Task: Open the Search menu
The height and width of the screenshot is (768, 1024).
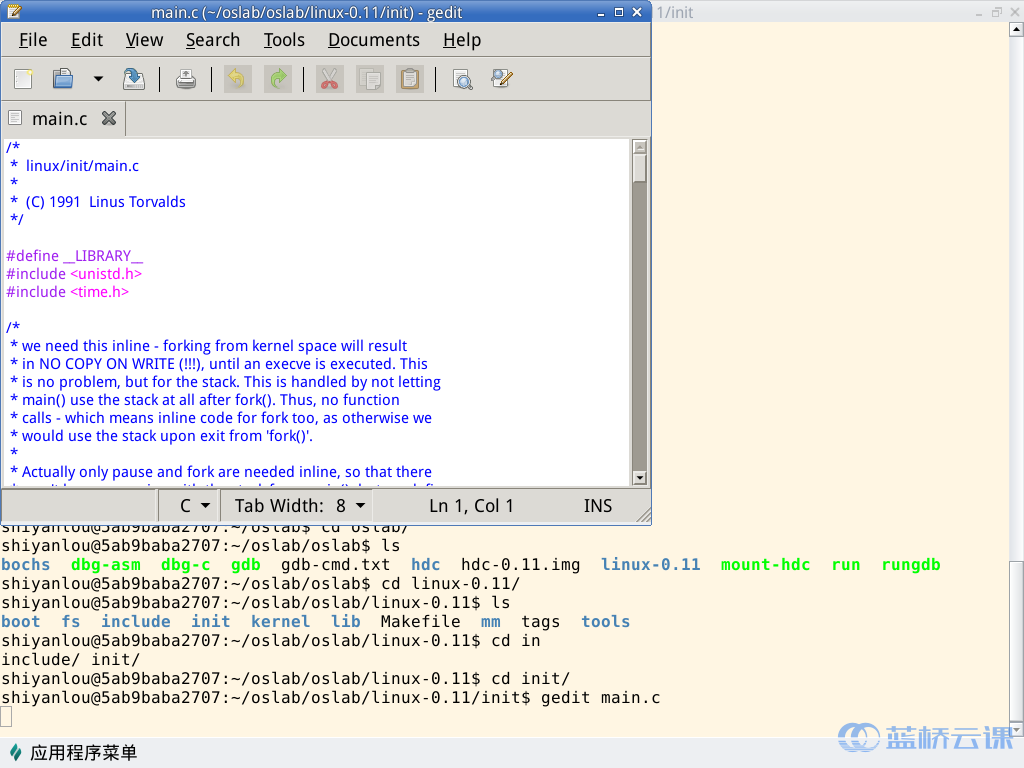Action: click(x=212, y=40)
